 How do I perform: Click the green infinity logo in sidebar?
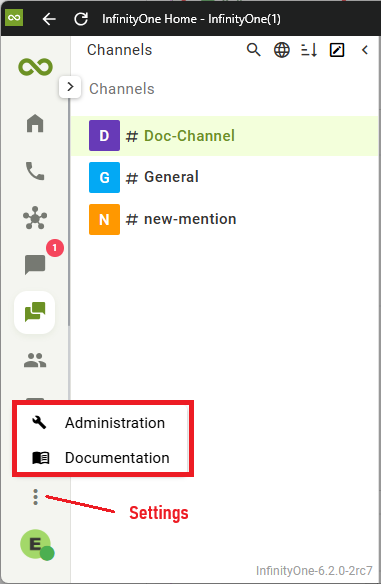(35, 67)
